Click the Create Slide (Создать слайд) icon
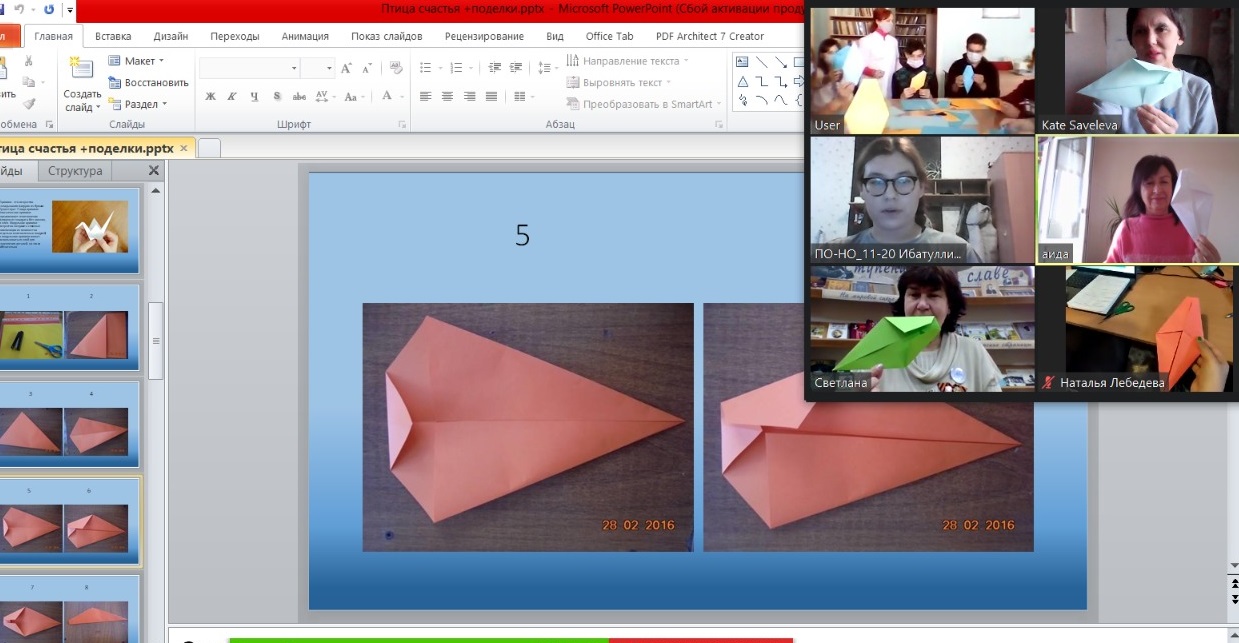This screenshot has width=1239, height=643. pos(80,68)
